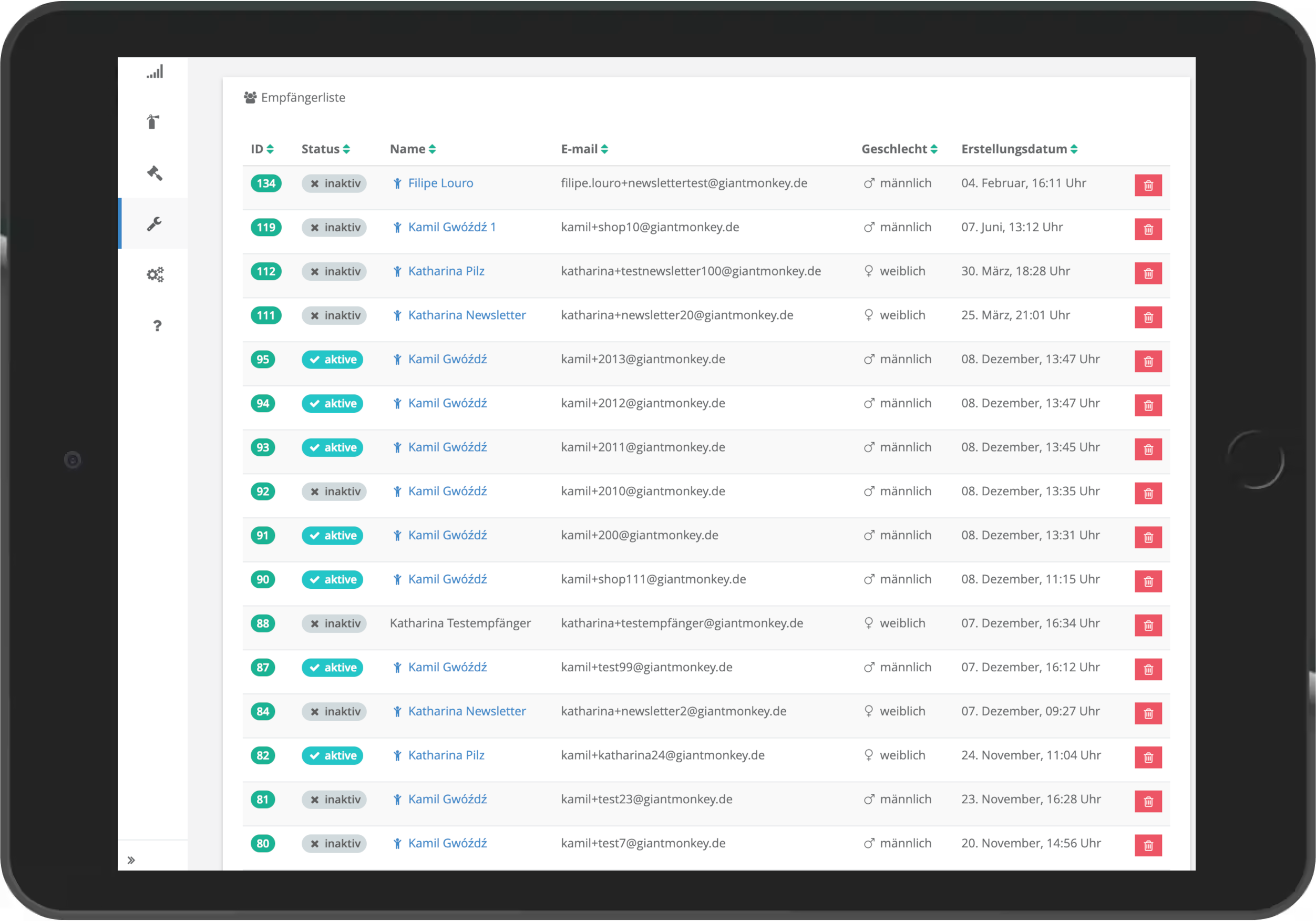Delete recipient 134 Filipe Louro
The width and height of the screenshot is (1316, 921).
point(1148,185)
